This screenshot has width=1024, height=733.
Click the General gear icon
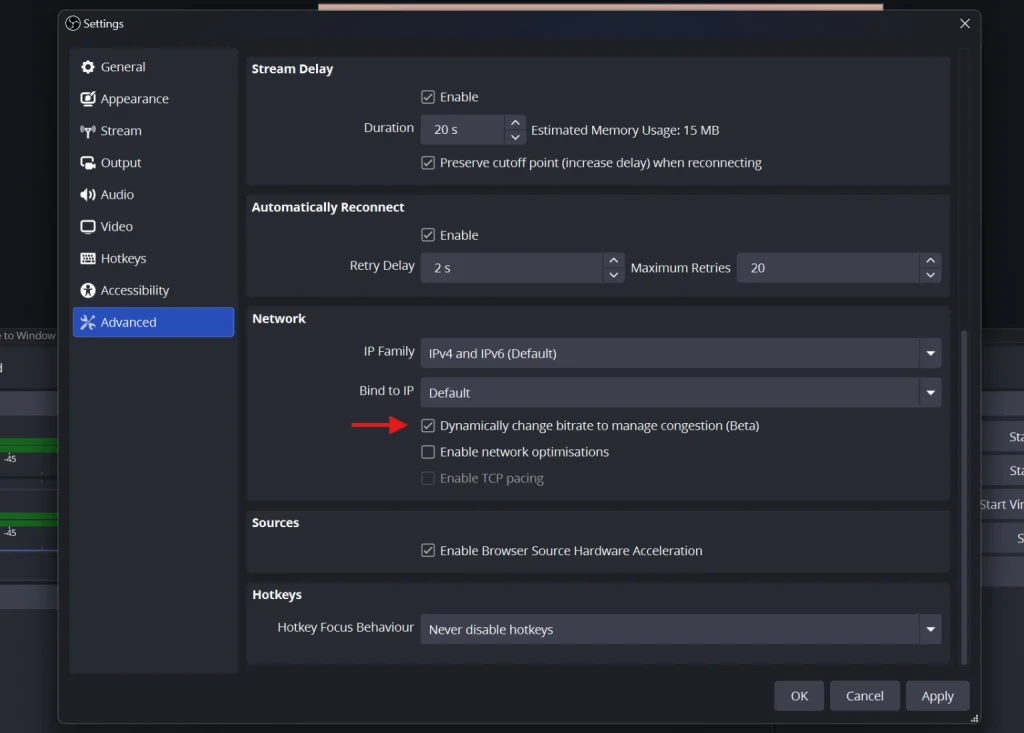point(88,67)
